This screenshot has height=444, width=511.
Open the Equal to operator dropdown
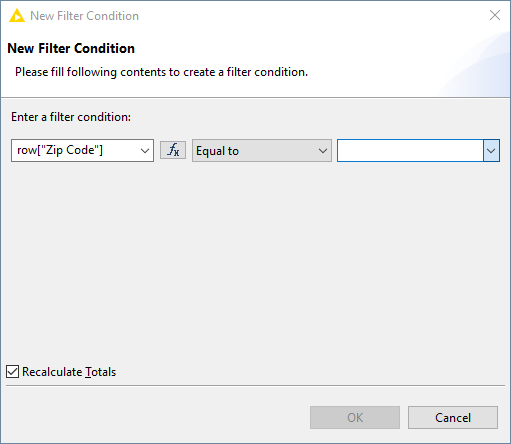[x=262, y=151]
